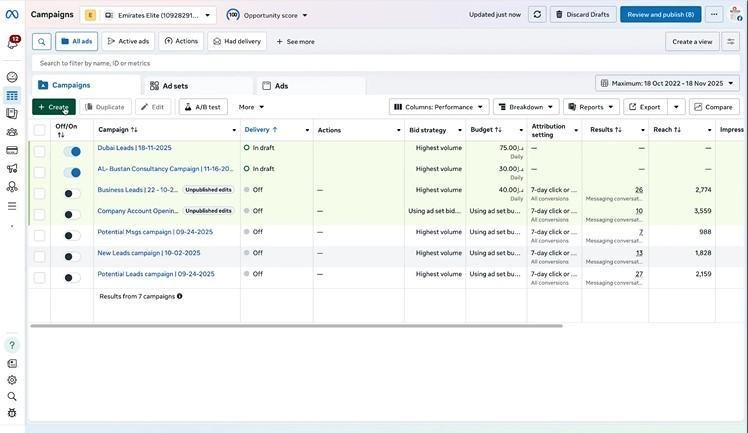The image size is (748, 433).
Task: Click the info icon beside Results from 7 campaigns
Action: pos(180,296)
